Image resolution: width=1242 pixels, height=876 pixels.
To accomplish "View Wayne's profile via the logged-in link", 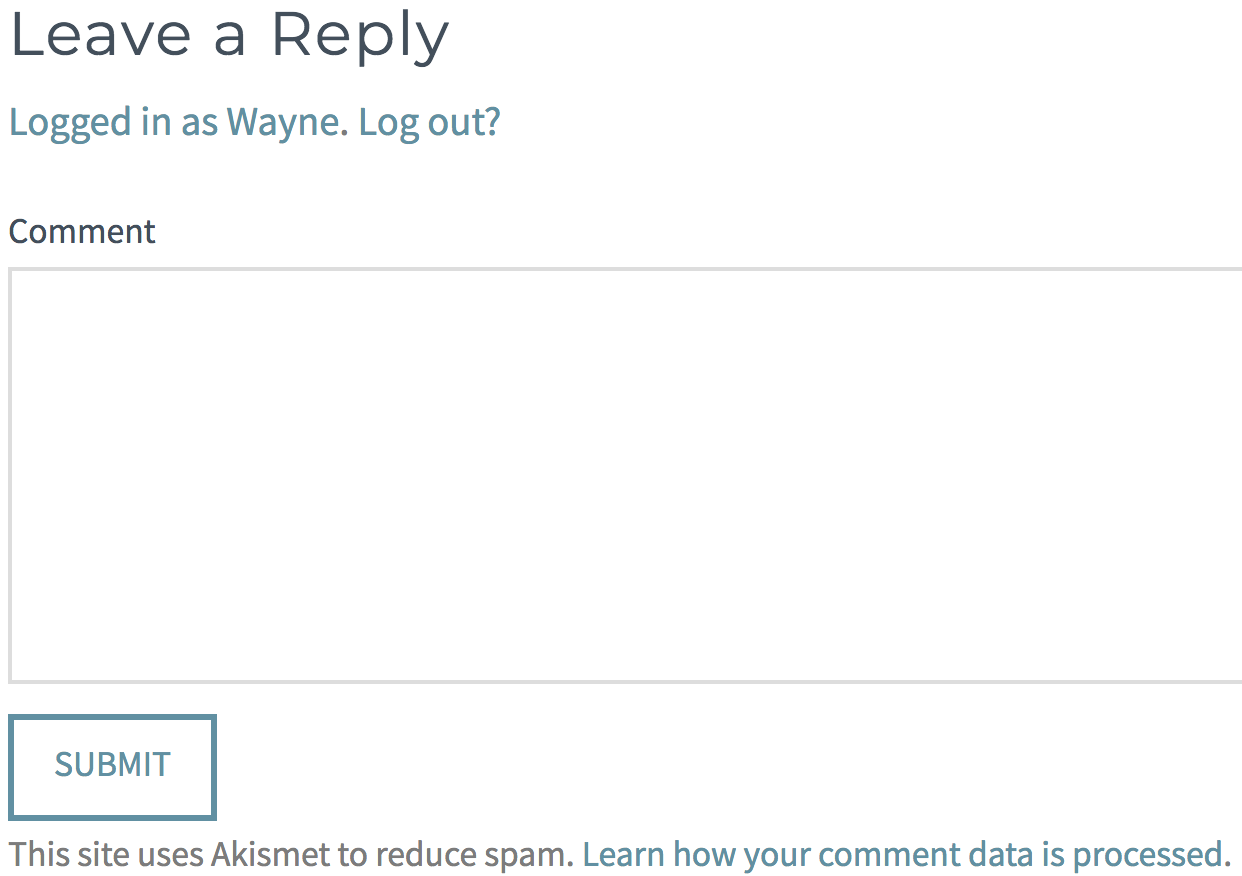I will click(174, 122).
